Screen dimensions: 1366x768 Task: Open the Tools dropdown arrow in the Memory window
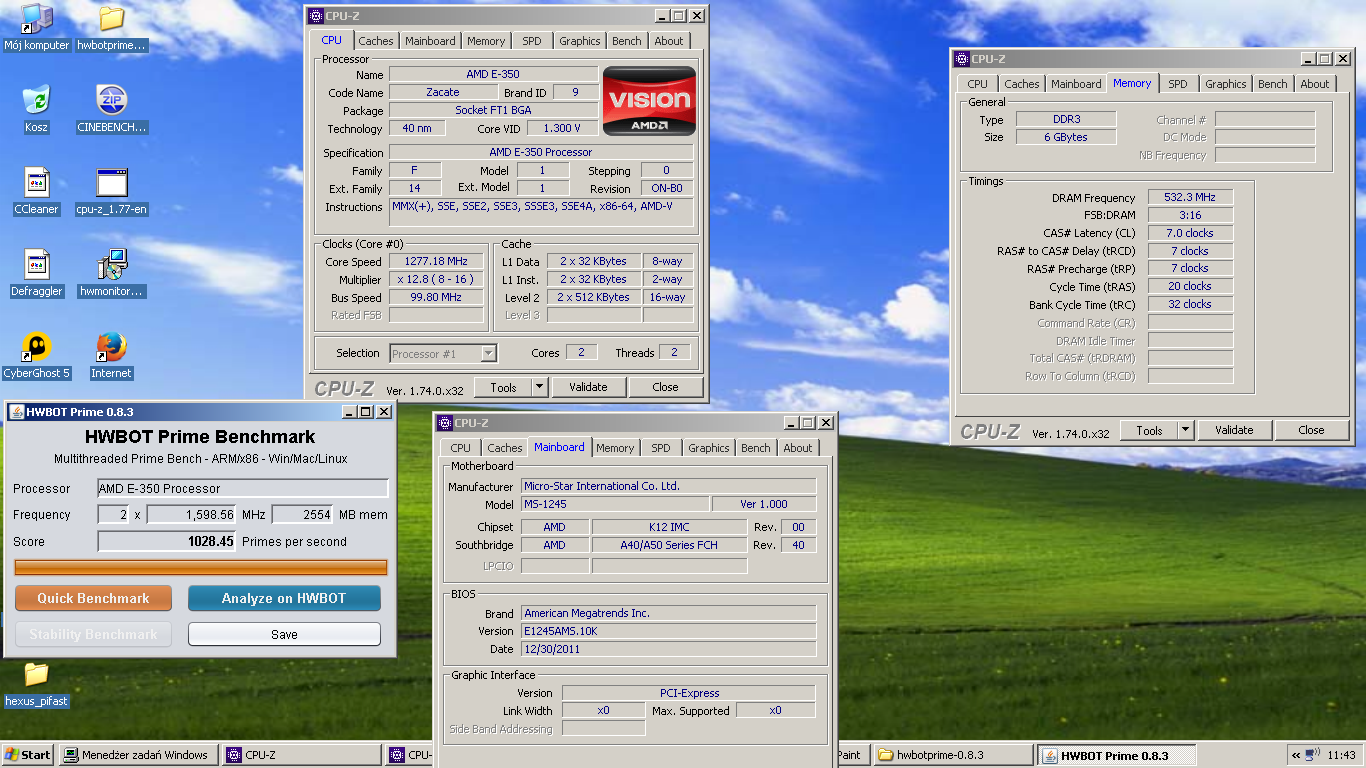click(1186, 430)
